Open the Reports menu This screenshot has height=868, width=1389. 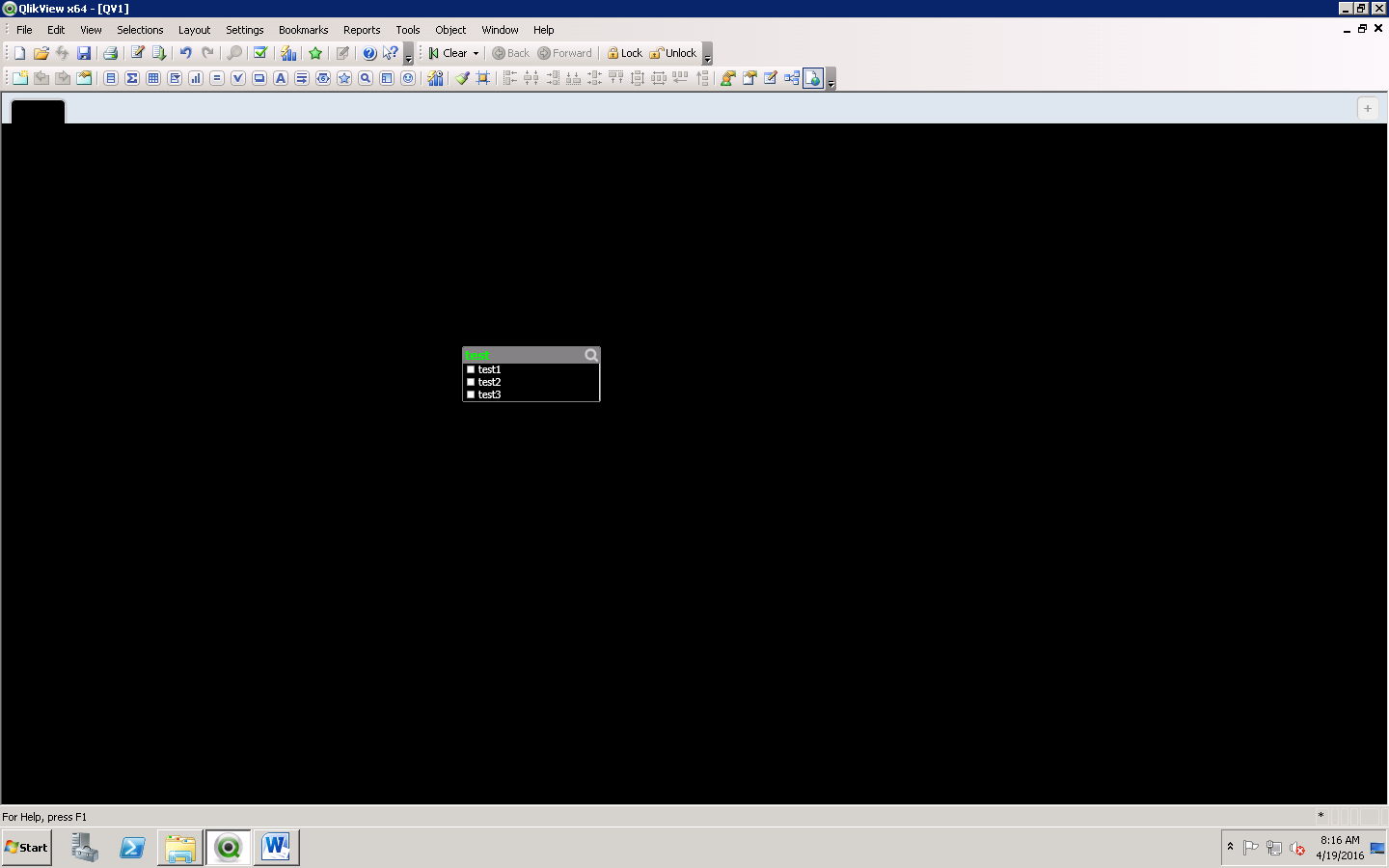click(362, 30)
